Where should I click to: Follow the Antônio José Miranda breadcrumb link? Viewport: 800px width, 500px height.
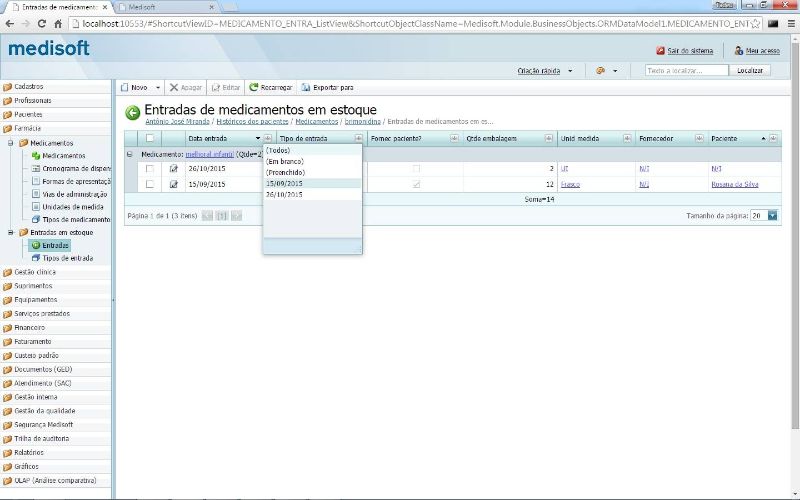coord(177,121)
